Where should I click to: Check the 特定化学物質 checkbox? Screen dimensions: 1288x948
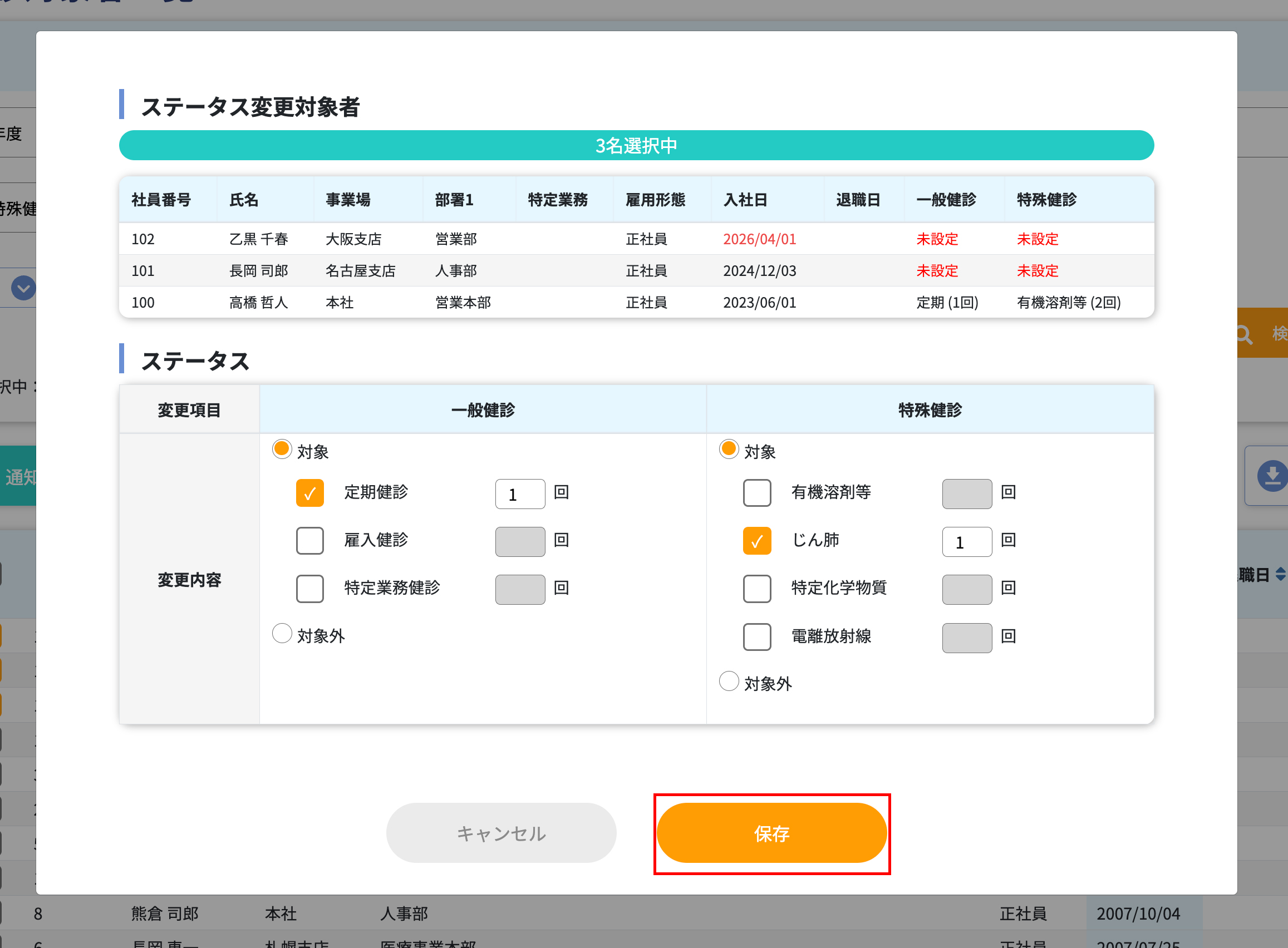pos(756,589)
